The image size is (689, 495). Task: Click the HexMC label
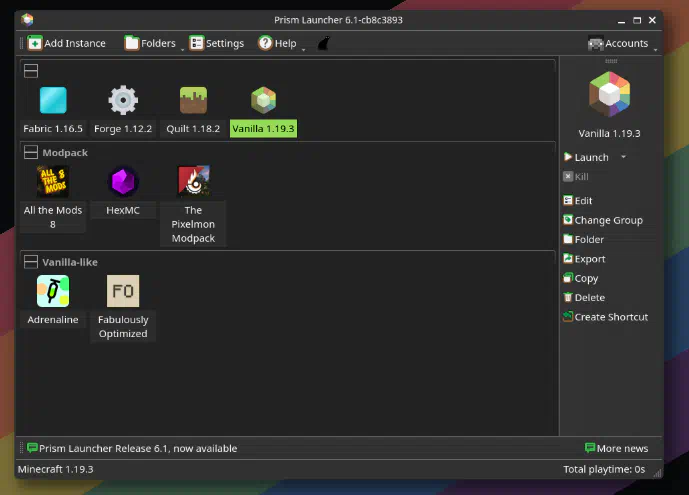[123, 210]
